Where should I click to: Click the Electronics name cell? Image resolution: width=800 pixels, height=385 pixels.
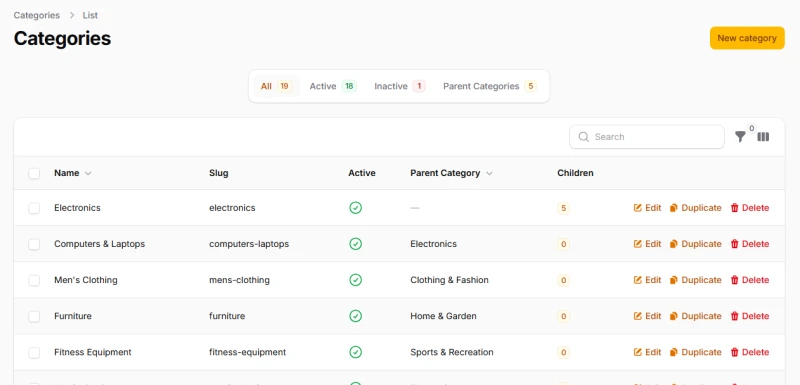(77, 208)
